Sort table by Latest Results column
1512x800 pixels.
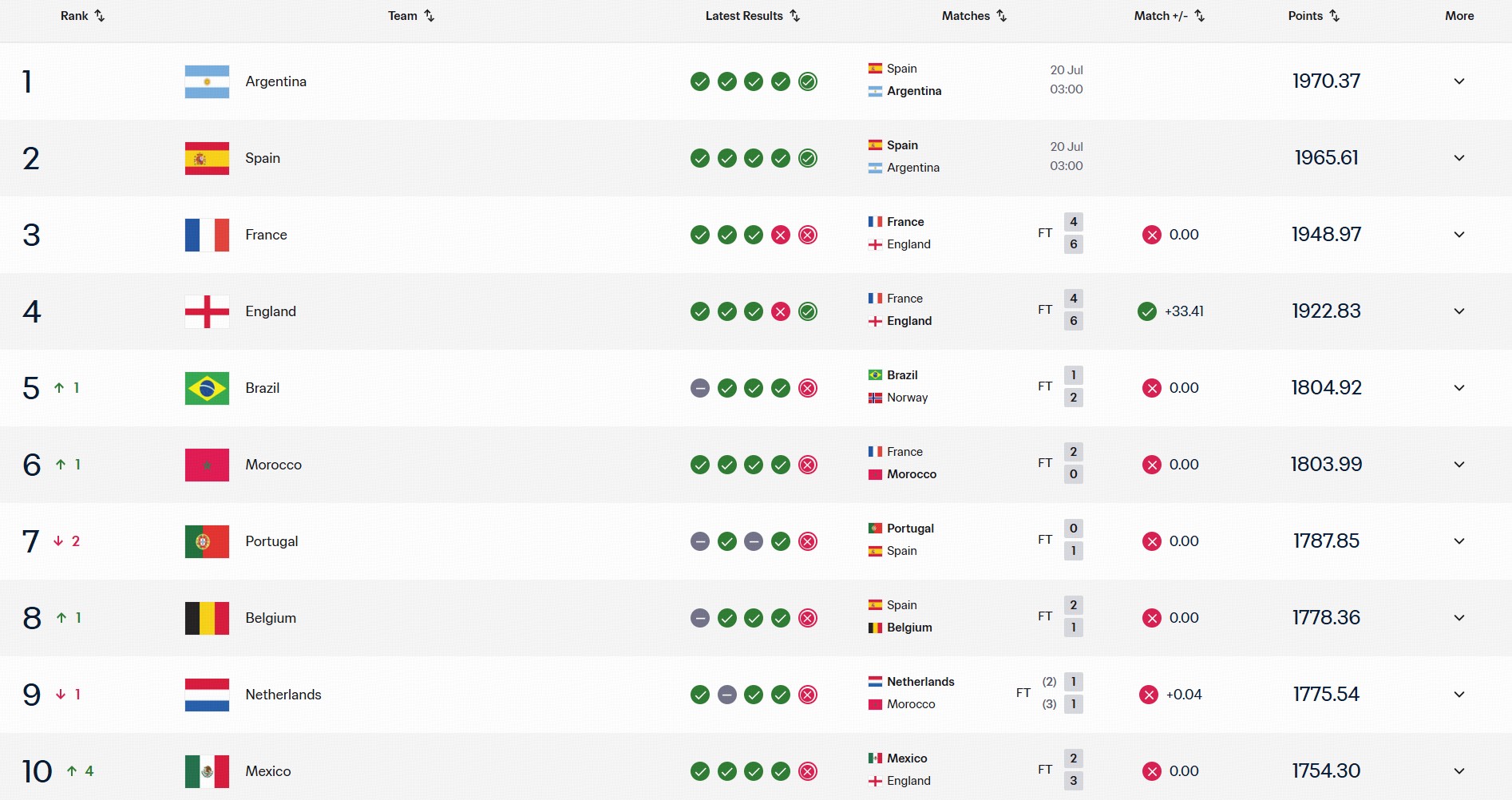click(753, 16)
